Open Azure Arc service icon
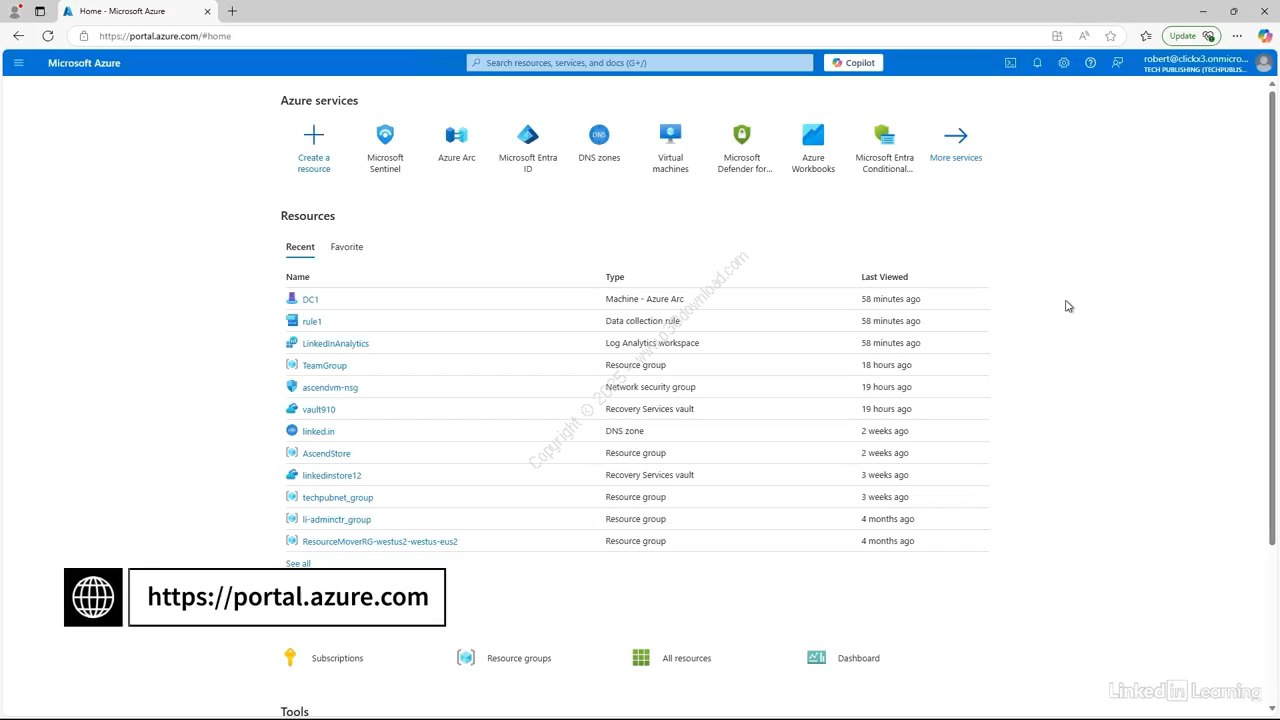 pos(456,135)
